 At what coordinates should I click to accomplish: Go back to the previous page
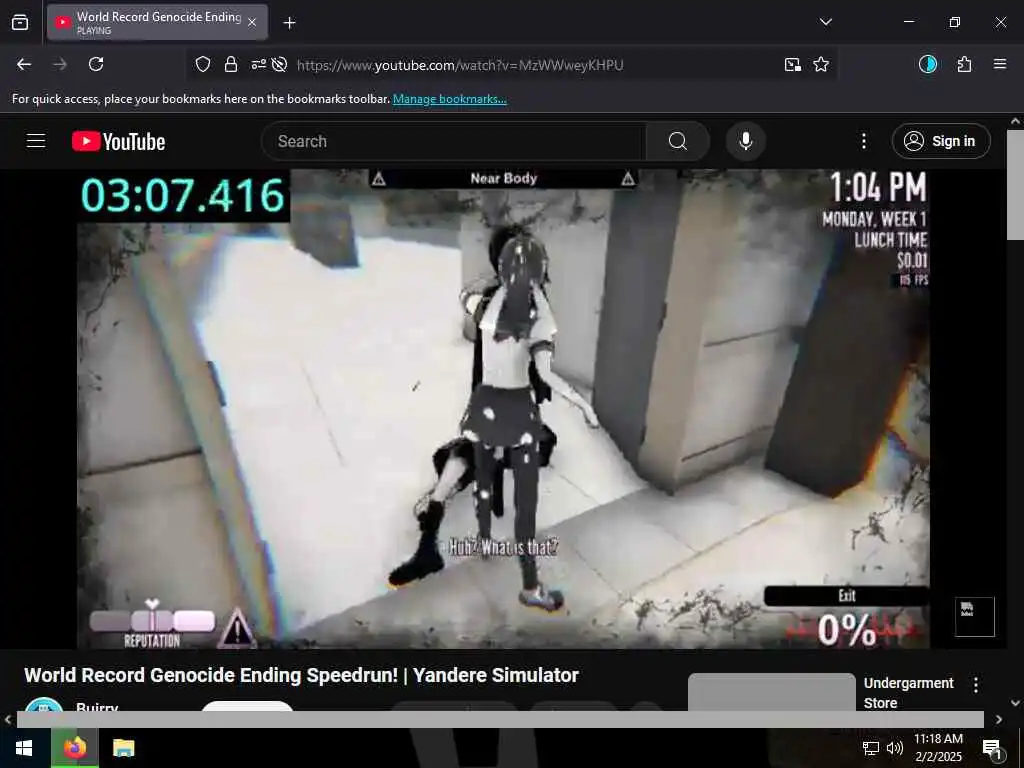tap(24, 64)
